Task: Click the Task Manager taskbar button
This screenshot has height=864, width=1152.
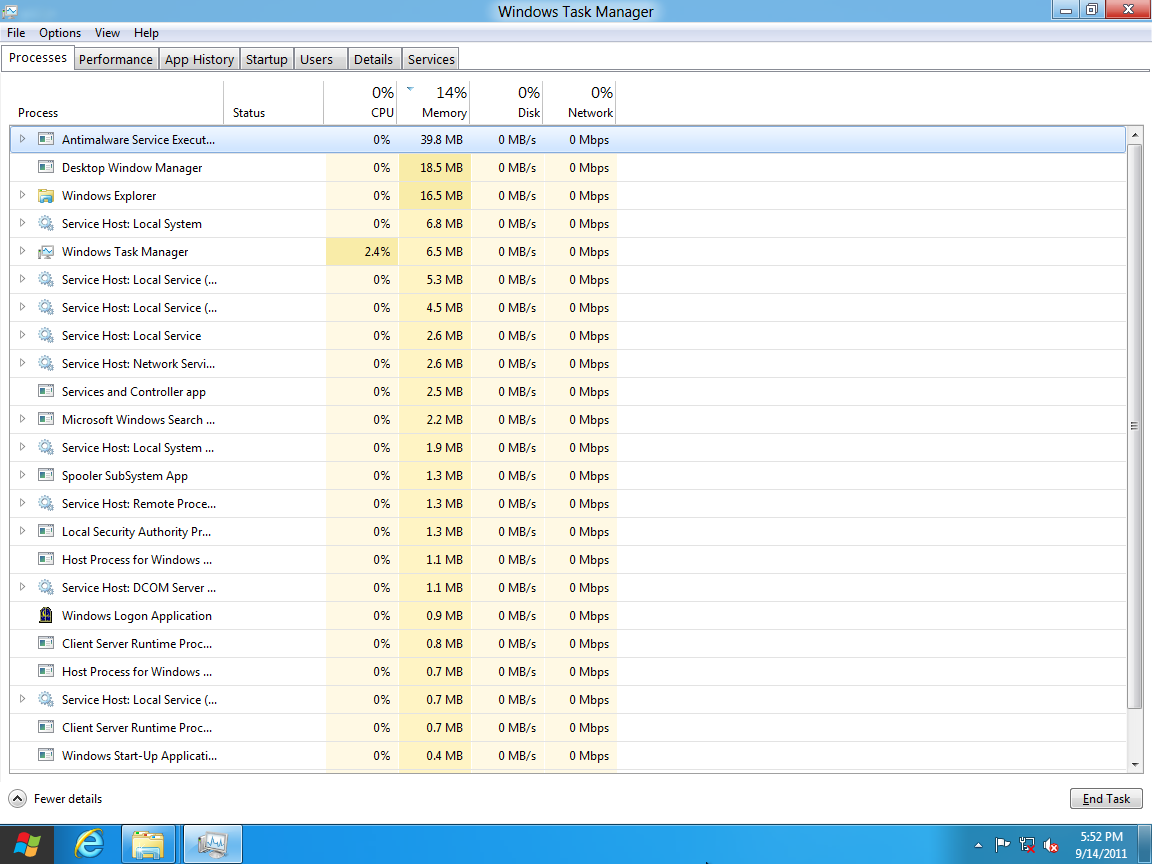Action: tap(212, 844)
